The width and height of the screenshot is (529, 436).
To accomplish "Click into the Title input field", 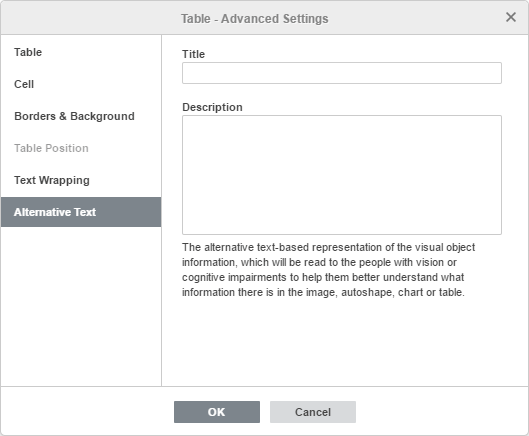I will click(342, 73).
